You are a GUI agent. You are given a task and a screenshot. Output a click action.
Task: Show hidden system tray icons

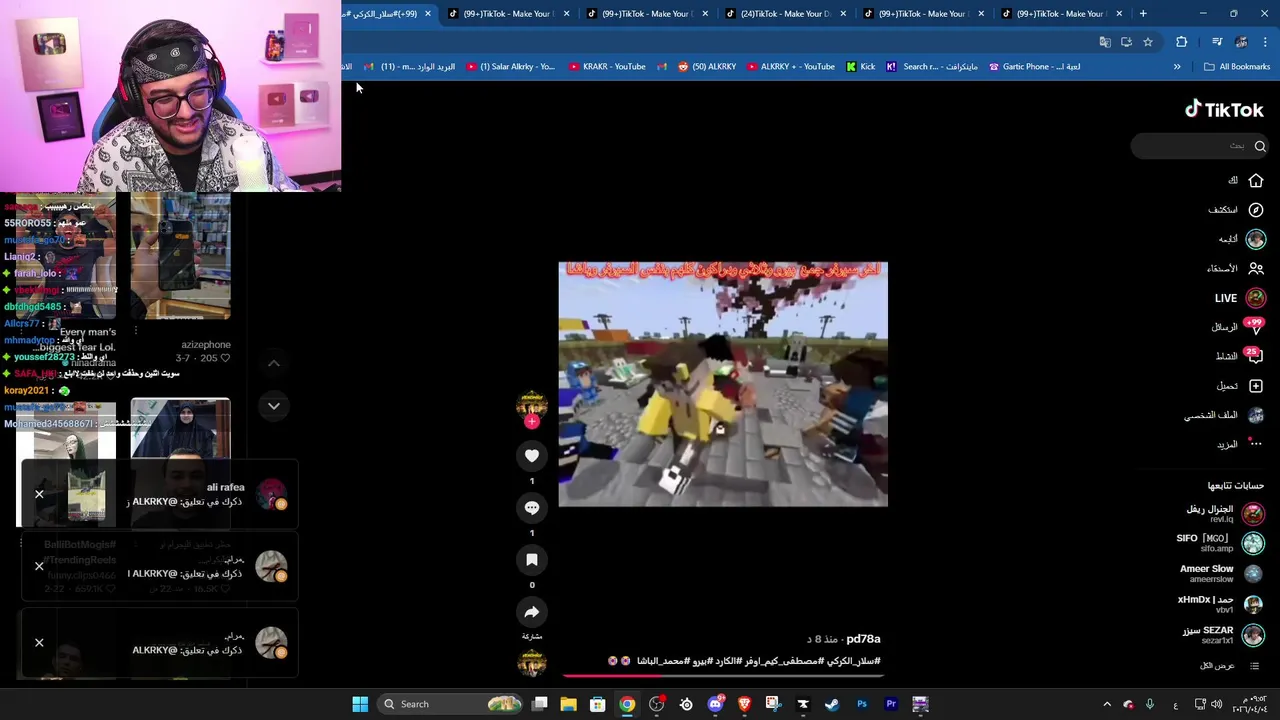point(1107,704)
